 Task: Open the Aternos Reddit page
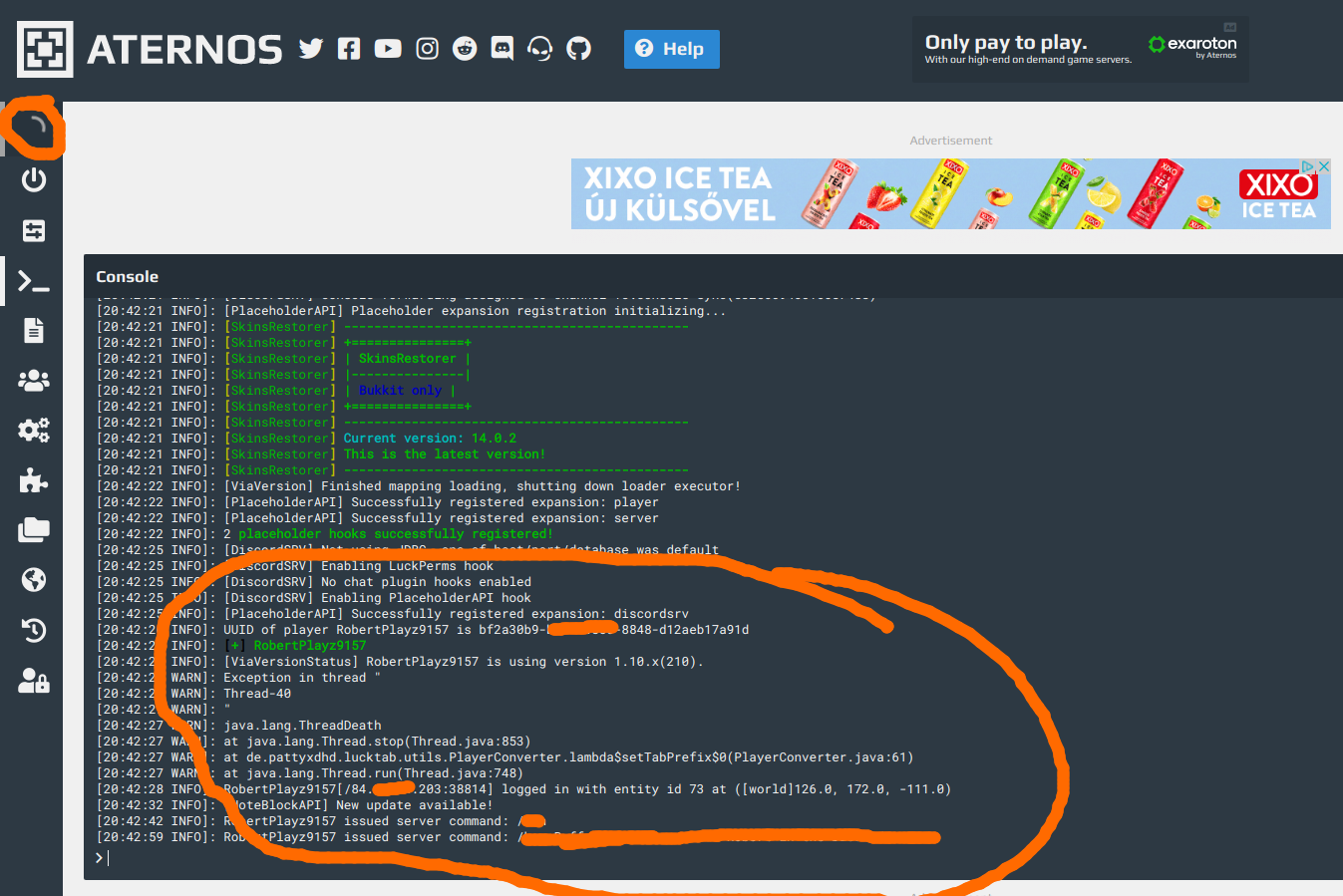pyautogui.click(x=465, y=49)
